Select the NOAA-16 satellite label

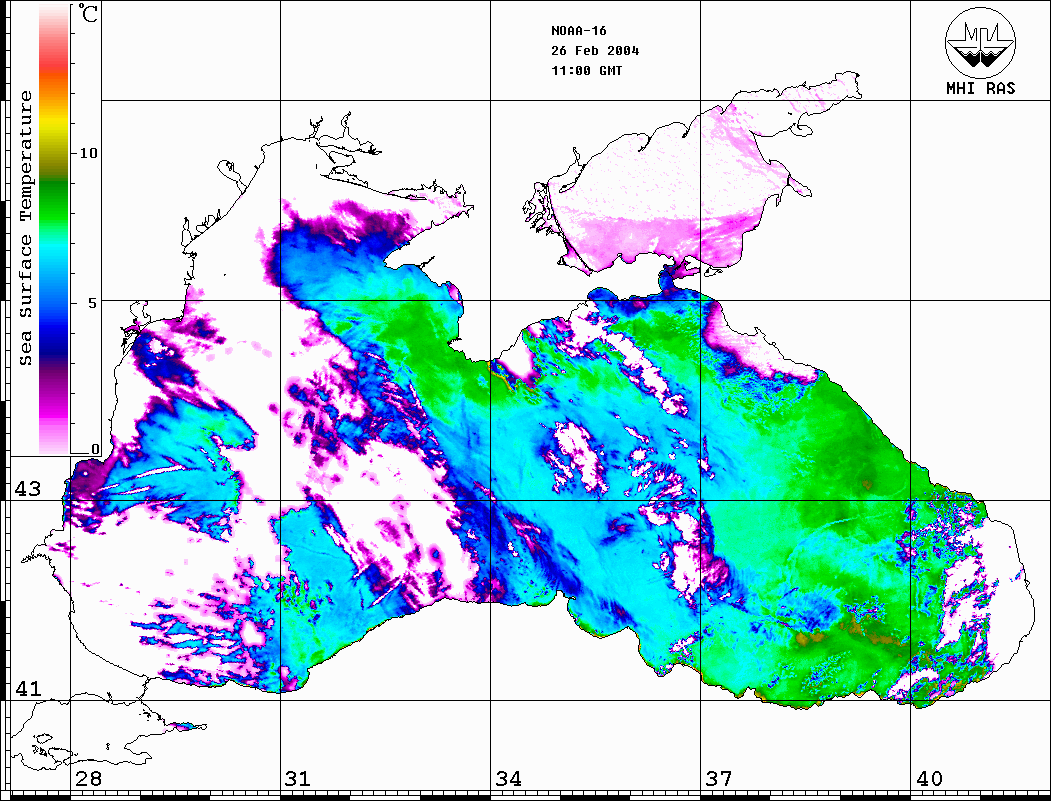point(577,31)
